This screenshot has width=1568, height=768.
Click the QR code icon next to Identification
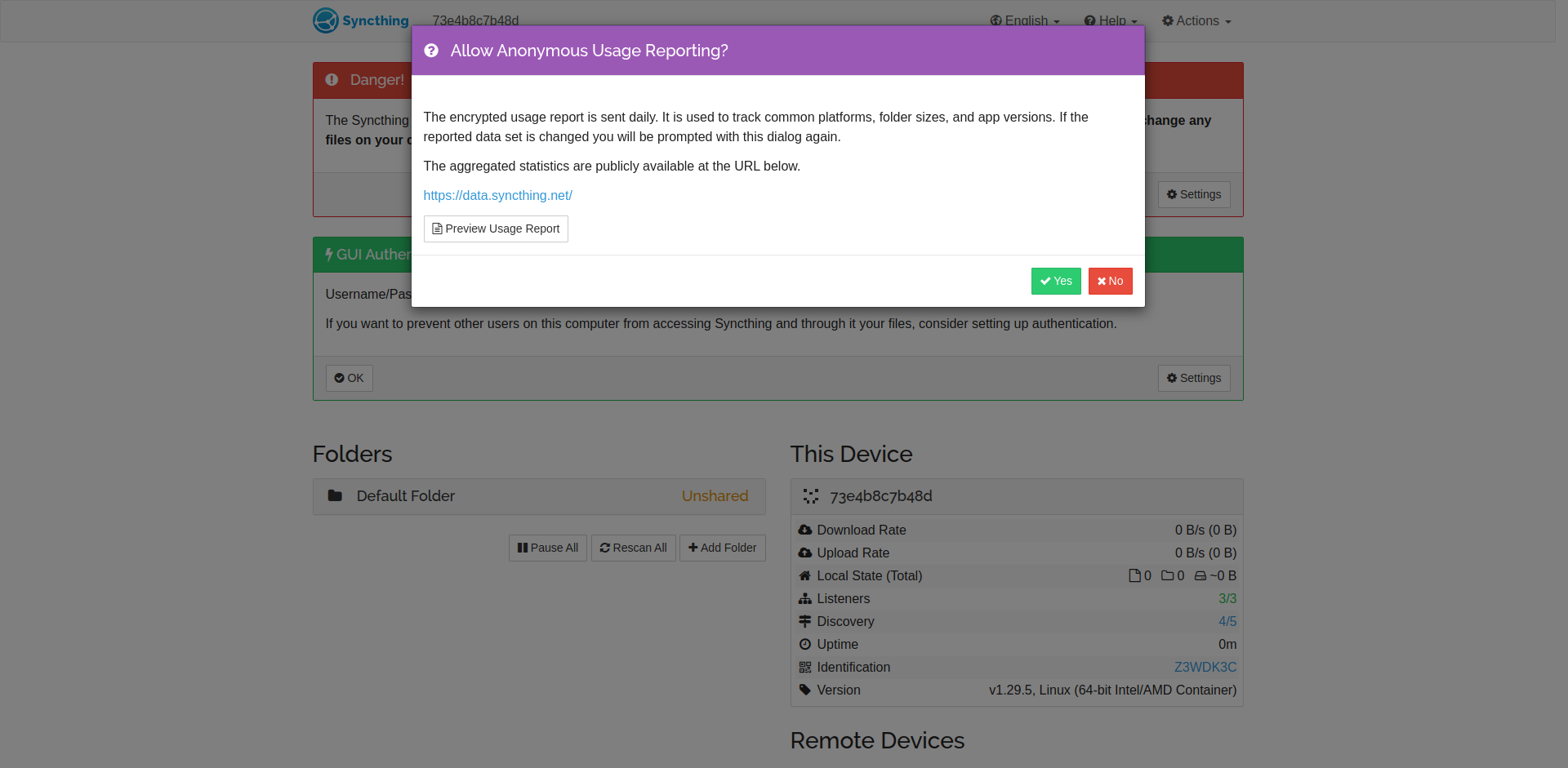tap(805, 668)
